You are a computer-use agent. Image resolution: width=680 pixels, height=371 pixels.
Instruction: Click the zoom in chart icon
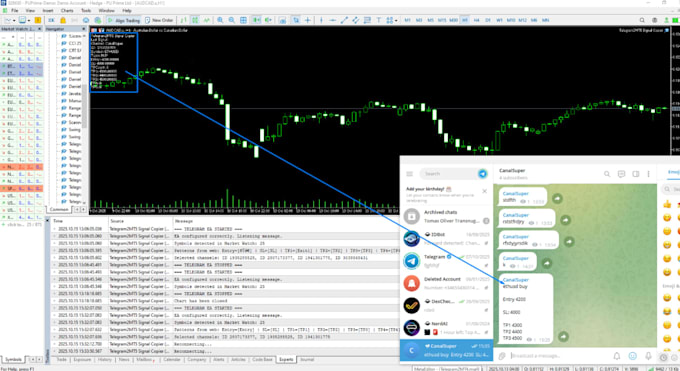point(220,20)
